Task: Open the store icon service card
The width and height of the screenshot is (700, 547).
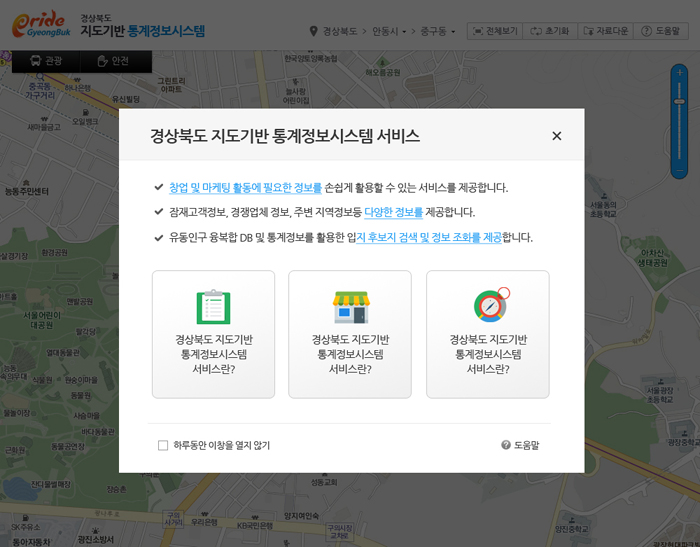Action: pyautogui.click(x=350, y=334)
